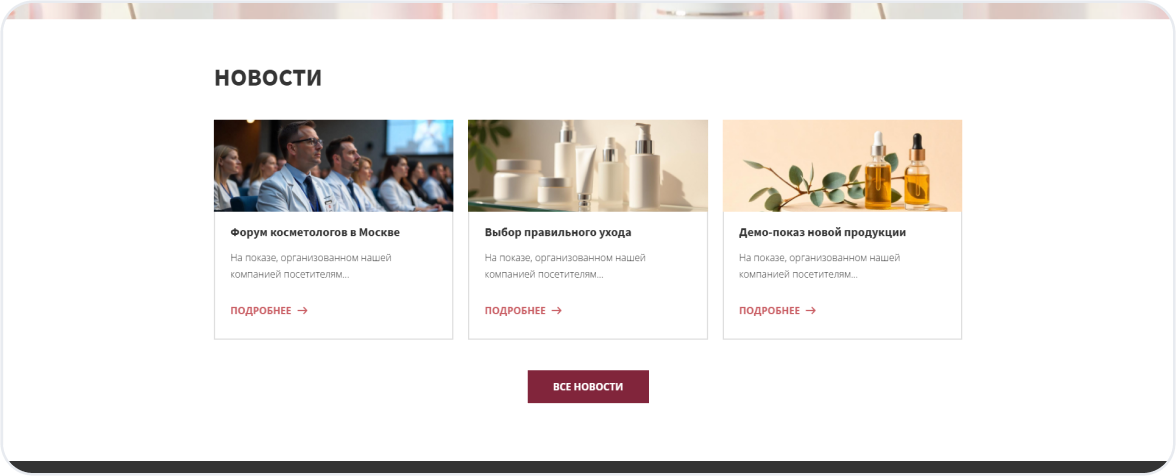This screenshot has height=476, width=1176.
Task: Open the Форум косметологов в Москве headline
Action: 315,232
